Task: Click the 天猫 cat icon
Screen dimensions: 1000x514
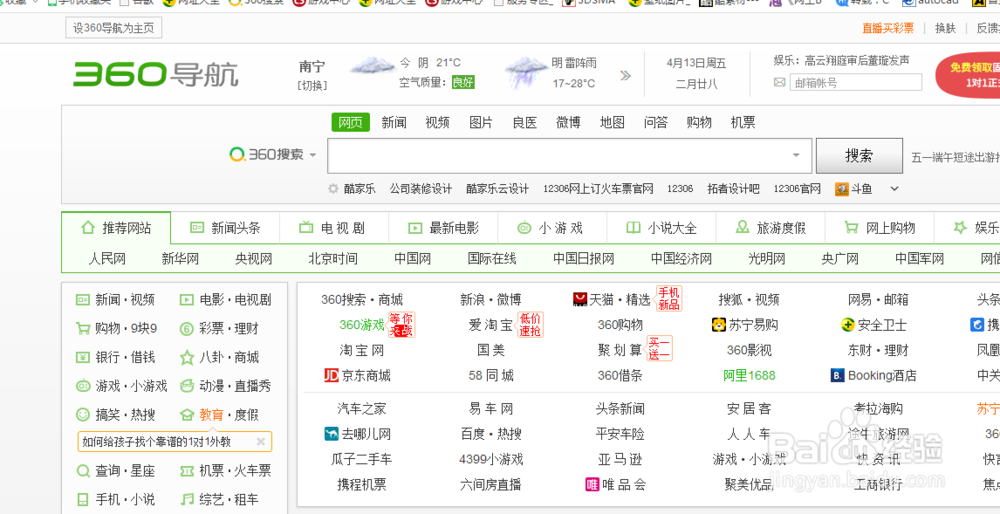Action: [580, 299]
